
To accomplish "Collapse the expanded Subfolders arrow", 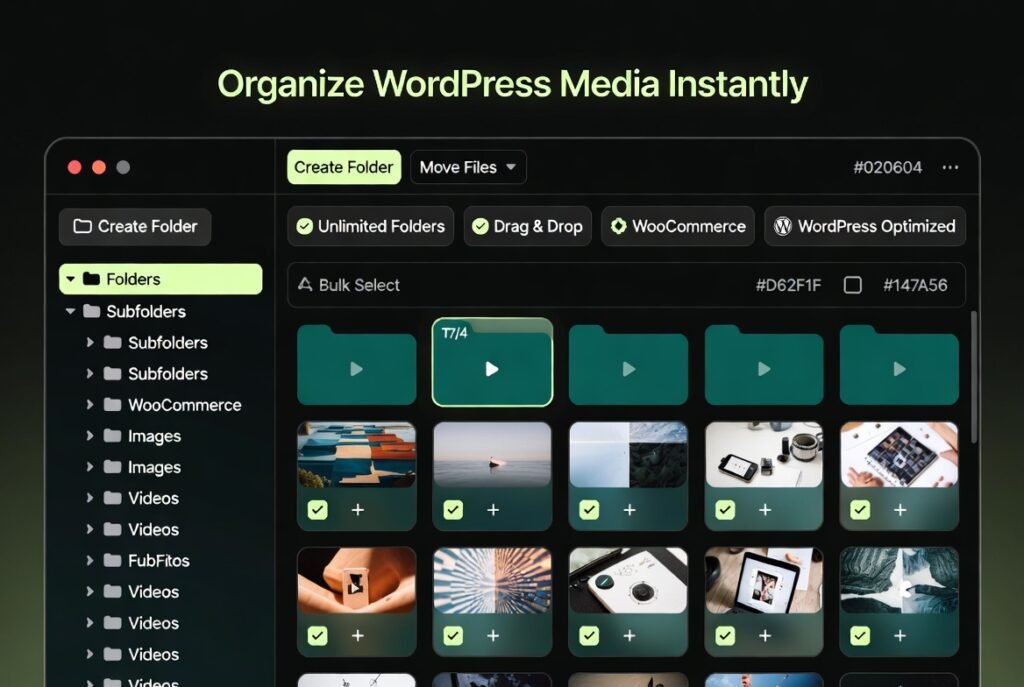I will click(71, 312).
